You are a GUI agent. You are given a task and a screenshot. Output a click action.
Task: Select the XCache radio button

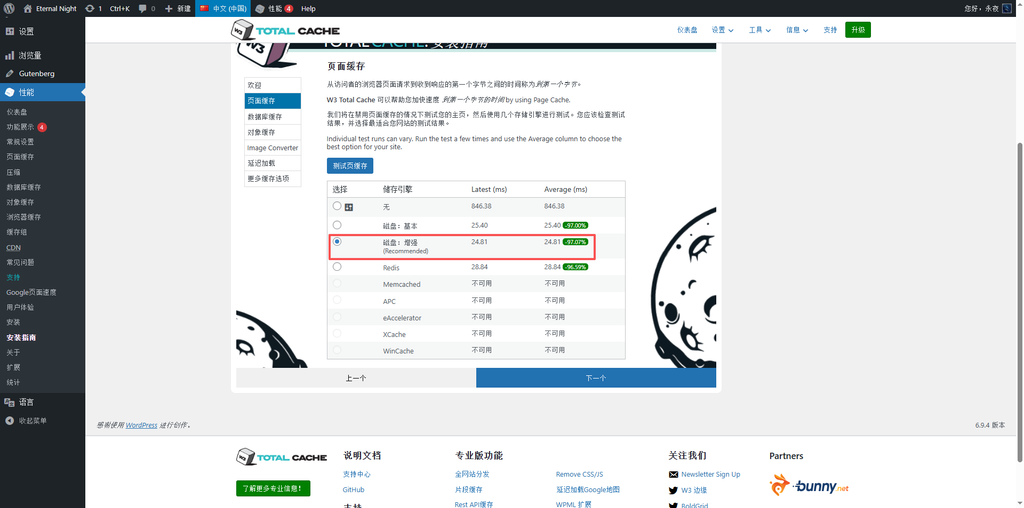pos(337,333)
